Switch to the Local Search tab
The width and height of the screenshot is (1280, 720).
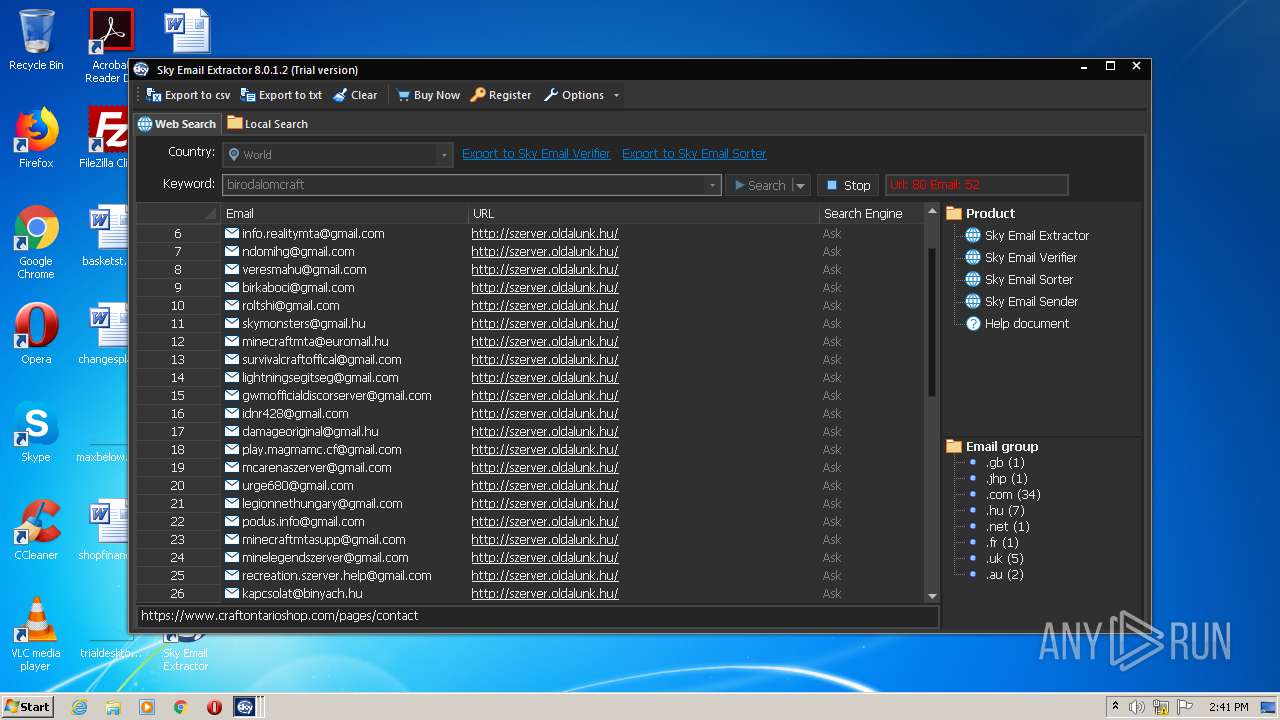click(267, 124)
